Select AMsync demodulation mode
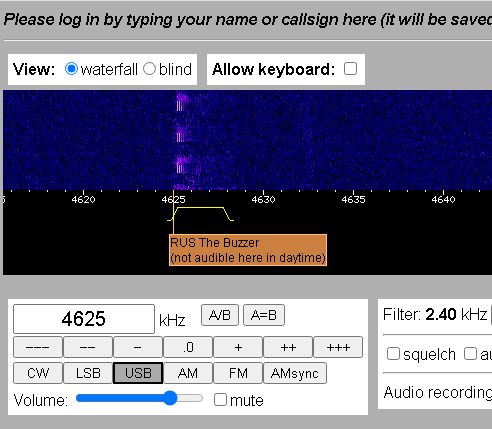The height and width of the screenshot is (429, 492). 295,373
